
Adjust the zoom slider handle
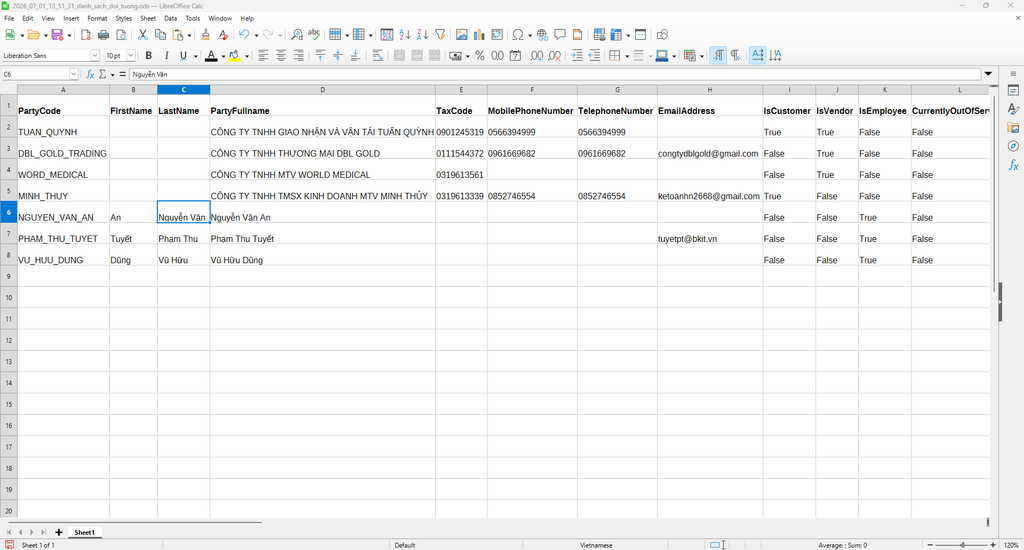pos(963,545)
